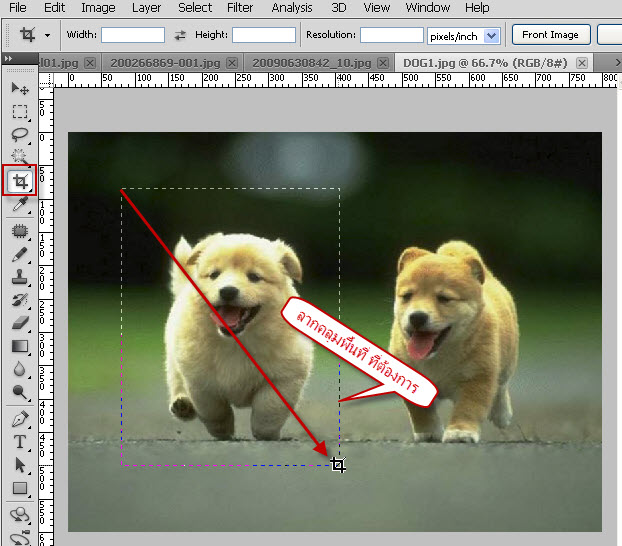Screen dimensions: 622x546
Task: Select the Blur tool
Action: (20, 369)
